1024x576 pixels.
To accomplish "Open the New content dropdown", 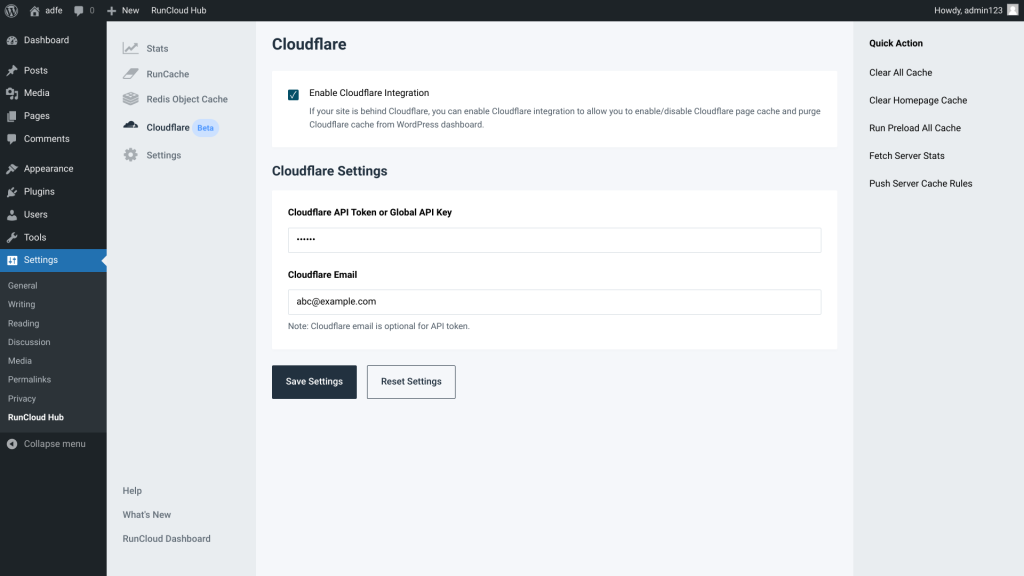I will [x=123, y=10].
